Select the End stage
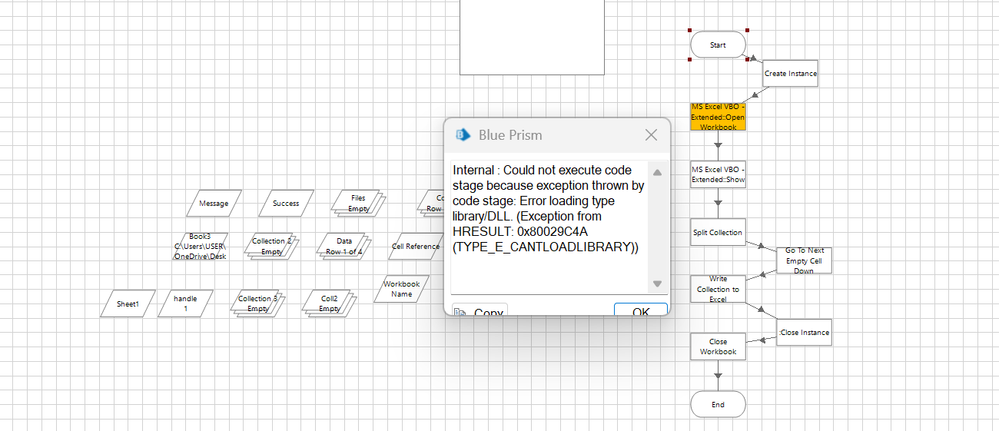This screenshot has height=431, width=999. 718,404
